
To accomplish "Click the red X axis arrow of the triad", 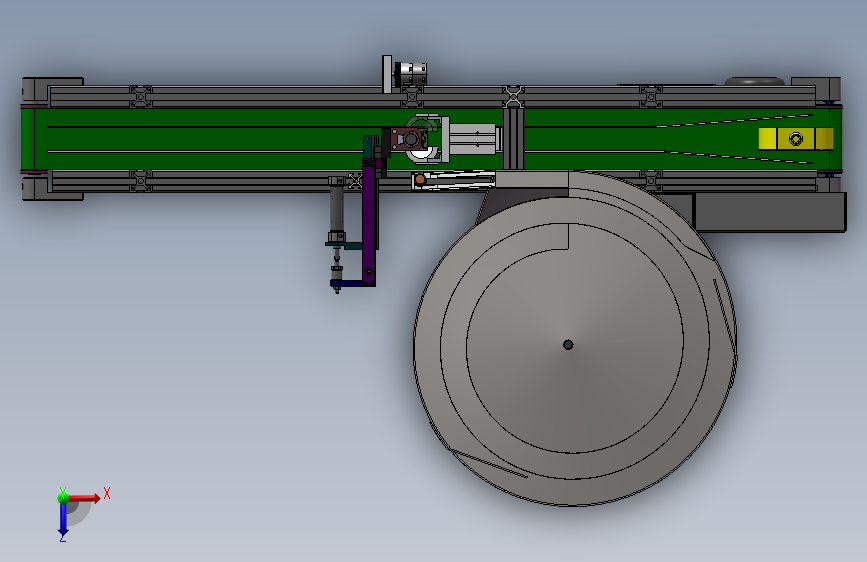I will [x=85, y=498].
